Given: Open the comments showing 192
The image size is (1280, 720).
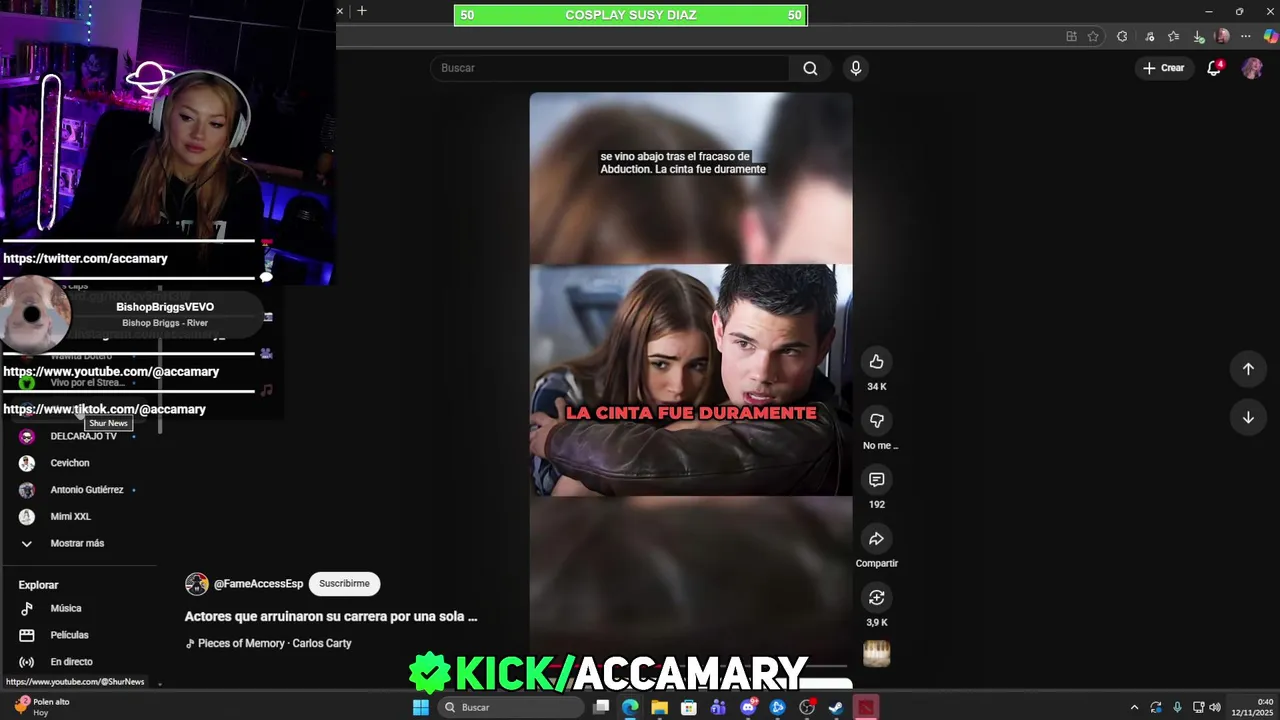Looking at the screenshot, I should 876,480.
